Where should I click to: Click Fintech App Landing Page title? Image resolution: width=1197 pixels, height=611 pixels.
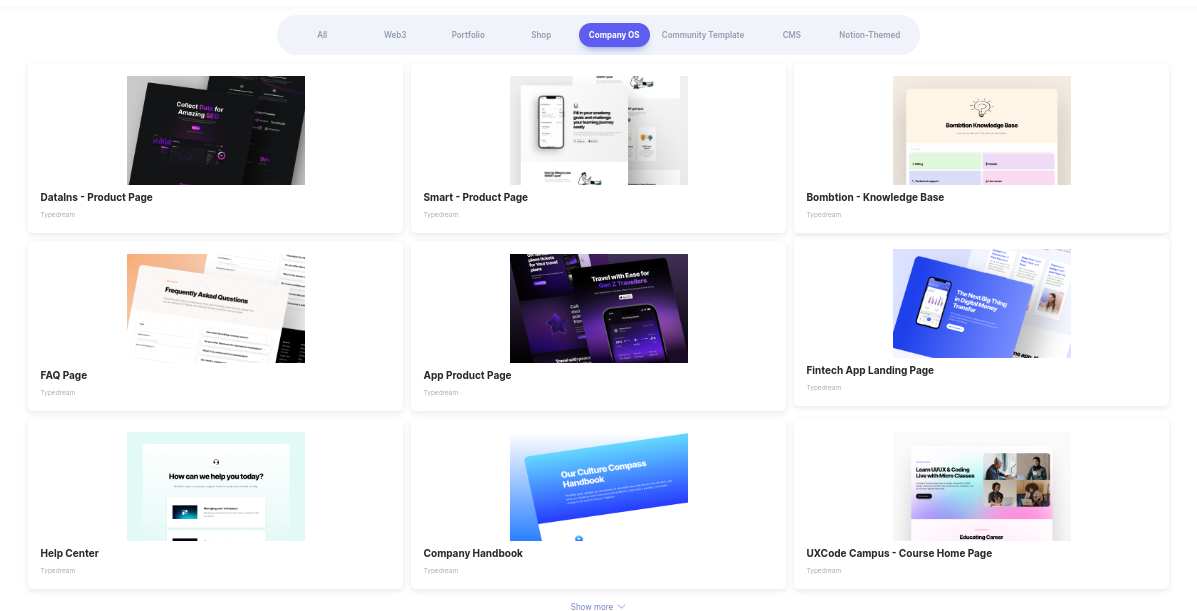point(870,370)
